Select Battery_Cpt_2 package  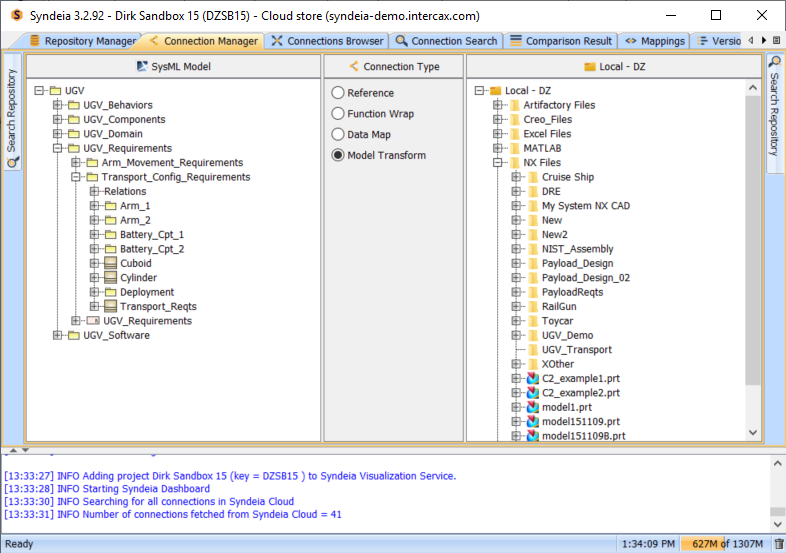tap(152, 249)
